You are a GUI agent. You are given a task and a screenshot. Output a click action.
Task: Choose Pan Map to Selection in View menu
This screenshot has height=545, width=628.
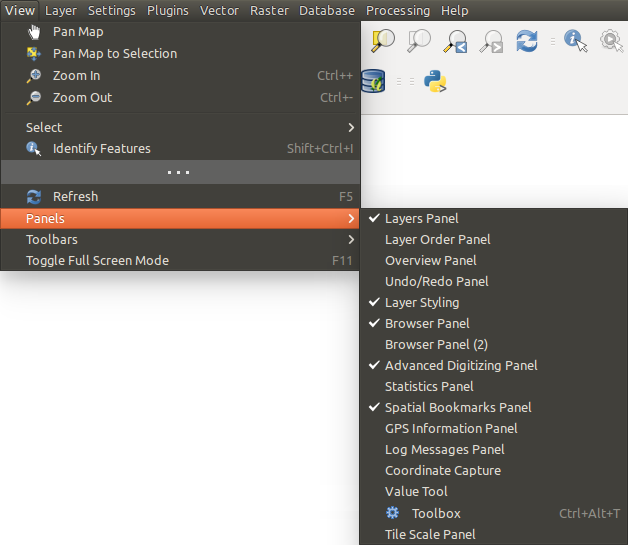114,53
